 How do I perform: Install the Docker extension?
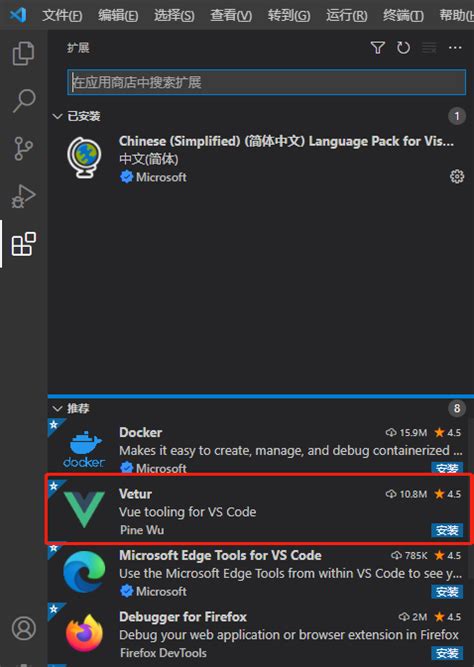point(447,467)
